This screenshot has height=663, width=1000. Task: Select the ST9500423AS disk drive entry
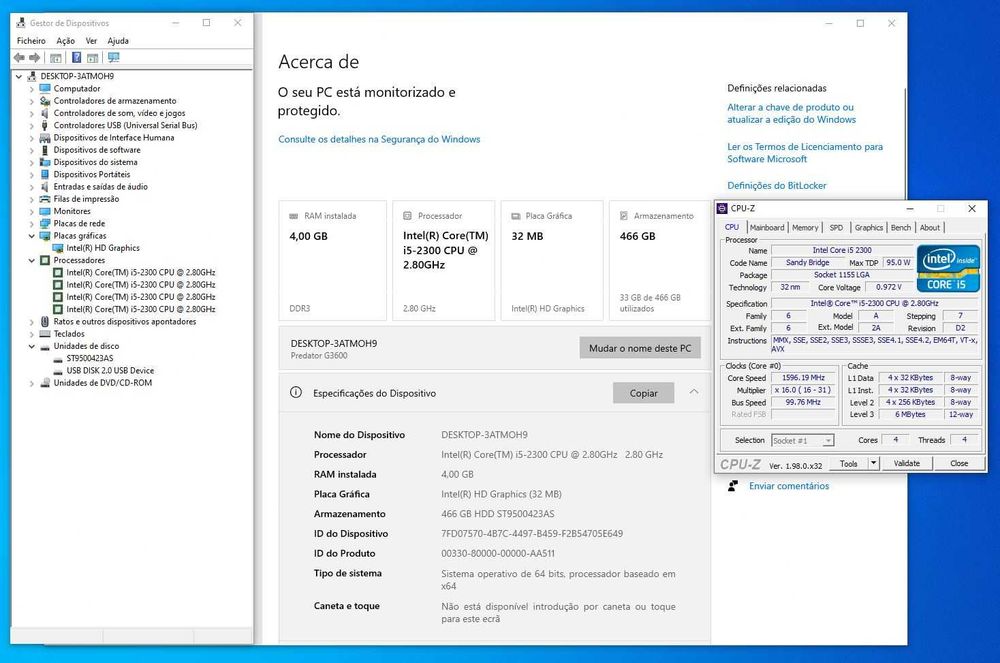pos(90,358)
